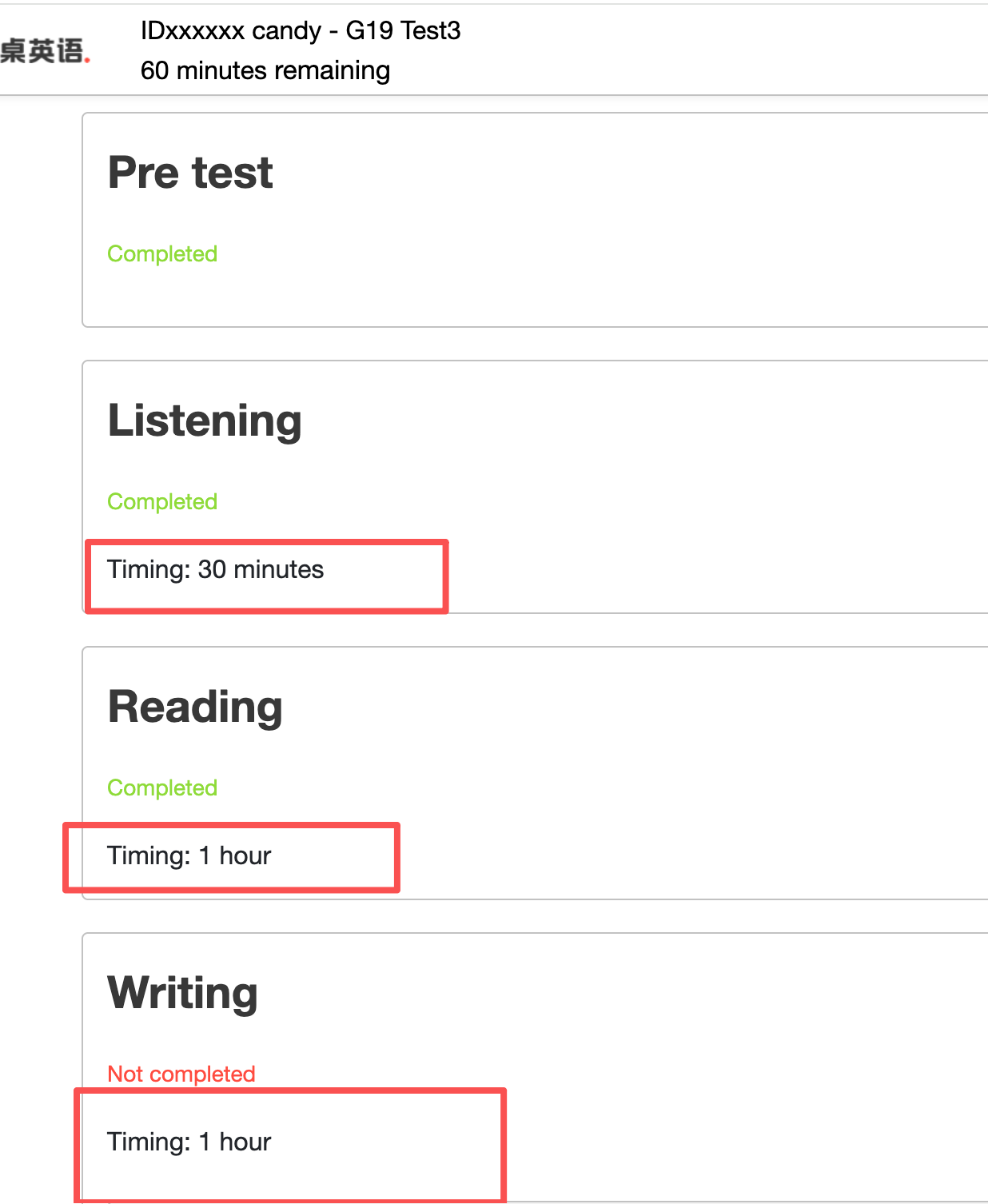Click the Timing: 1 hour label under Writing
The height and width of the screenshot is (1204, 988).
tap(189, 1142)
